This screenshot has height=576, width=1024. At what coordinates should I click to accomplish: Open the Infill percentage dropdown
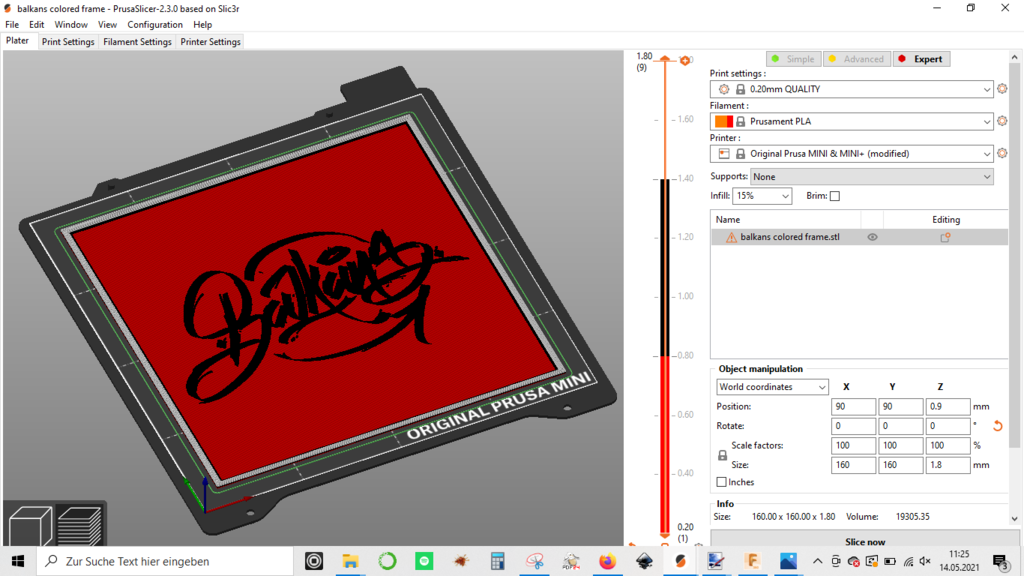pos(761,196)
